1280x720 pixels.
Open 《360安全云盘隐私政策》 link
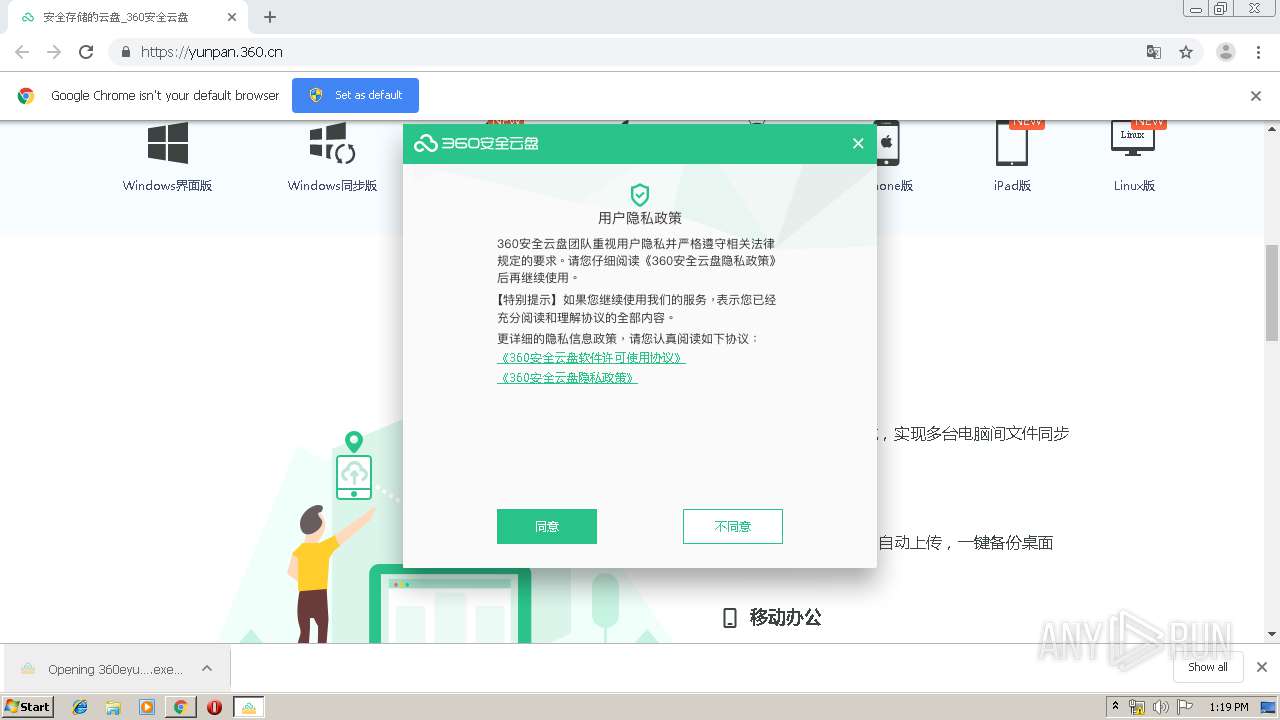point(567,378)
